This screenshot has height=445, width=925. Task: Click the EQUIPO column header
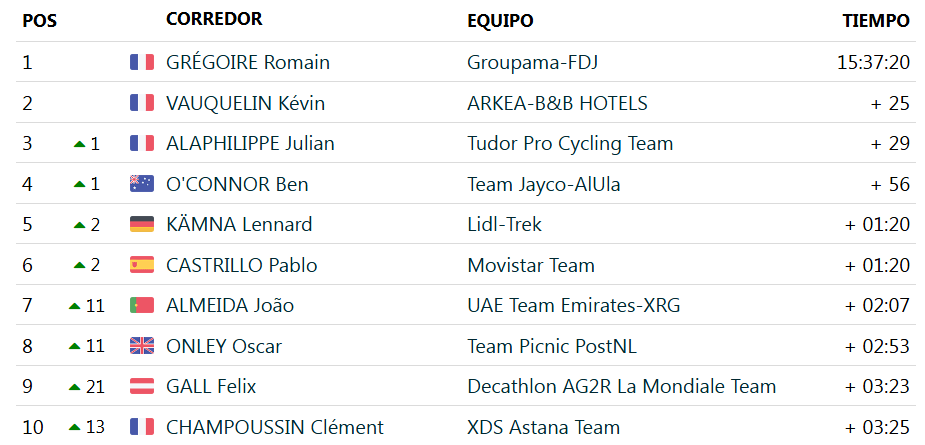[x=500, y=21]
